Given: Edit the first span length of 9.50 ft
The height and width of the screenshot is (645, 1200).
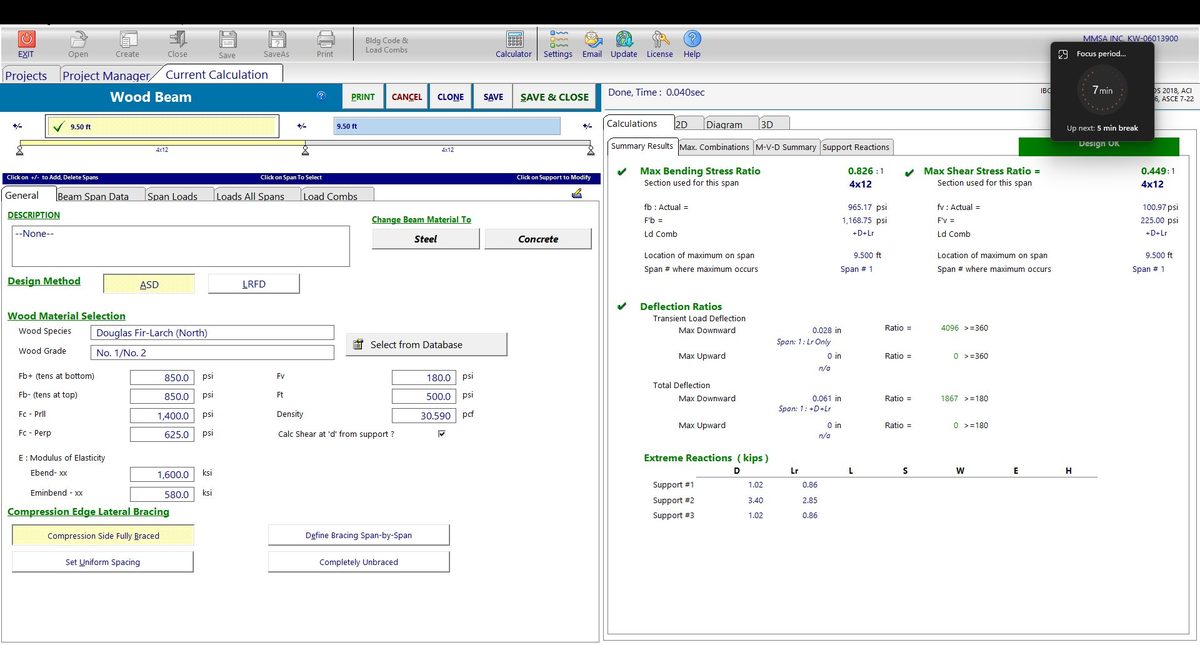Looking at the screenshot, I should 160,125.
